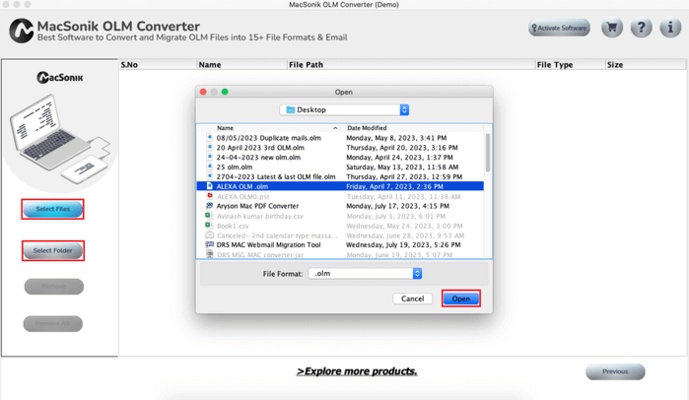Image resolution: width=689 pixels, height=400 pixels.
Task: Click the file list vertical scrollbar
Action: [488, 153]
